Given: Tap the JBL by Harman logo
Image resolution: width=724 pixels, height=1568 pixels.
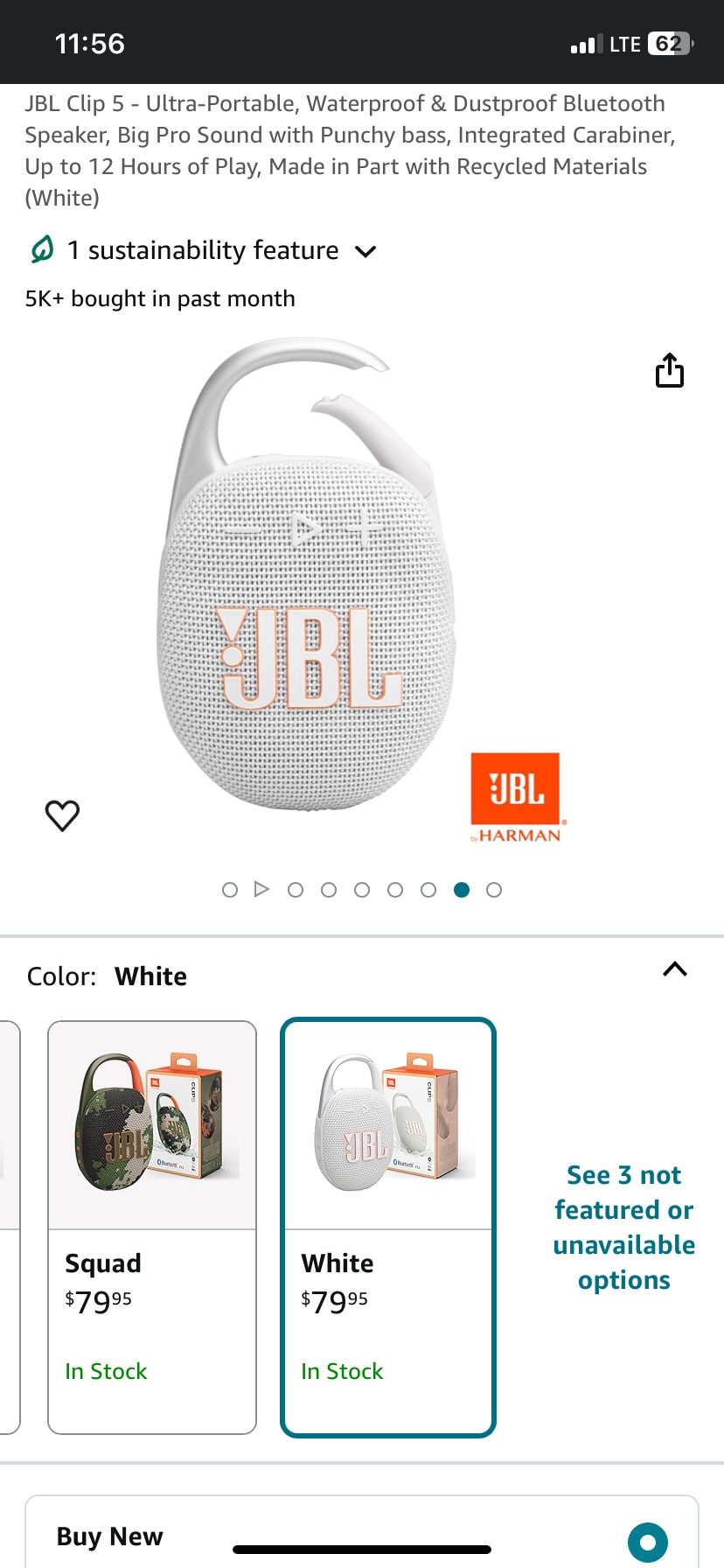Looking at the screenshot, I should 517,797.
